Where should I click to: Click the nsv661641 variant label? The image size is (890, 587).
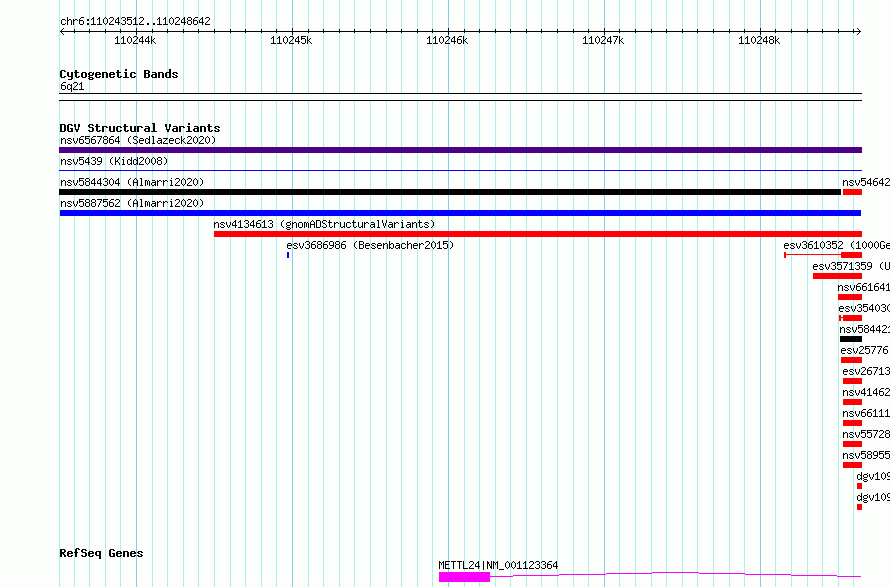(863, 287)
